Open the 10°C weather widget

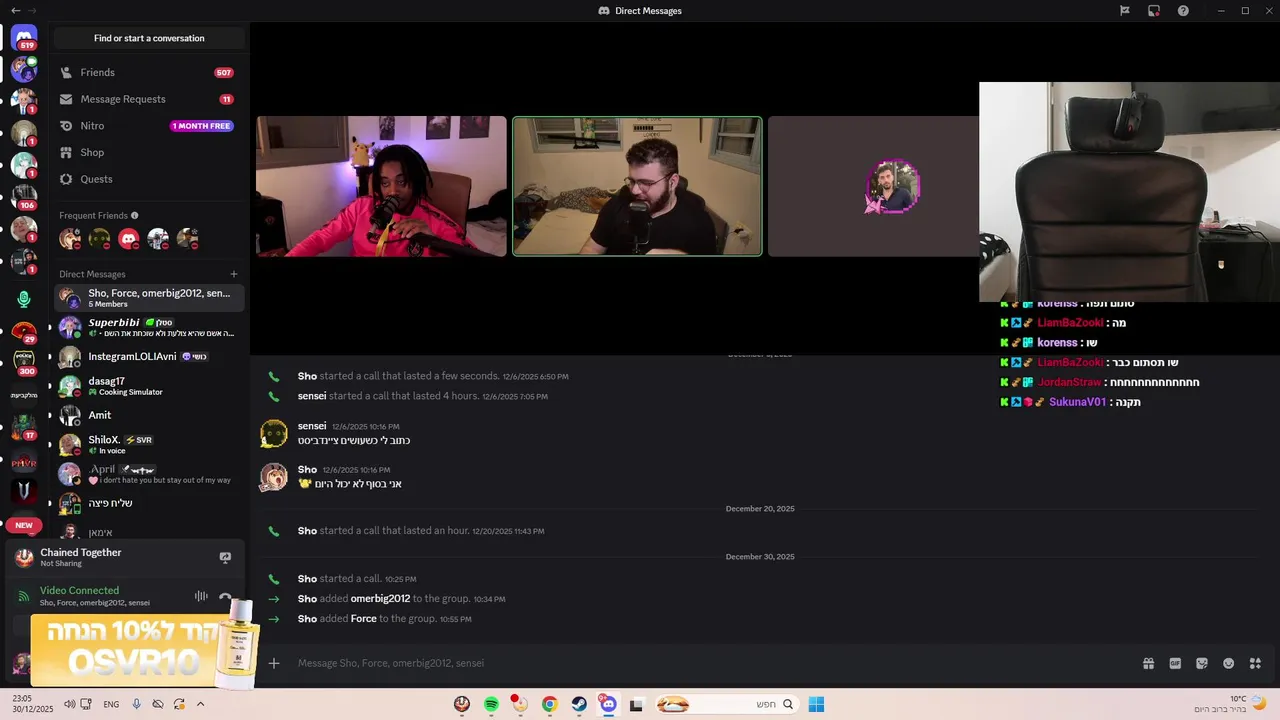point(1230,704)
